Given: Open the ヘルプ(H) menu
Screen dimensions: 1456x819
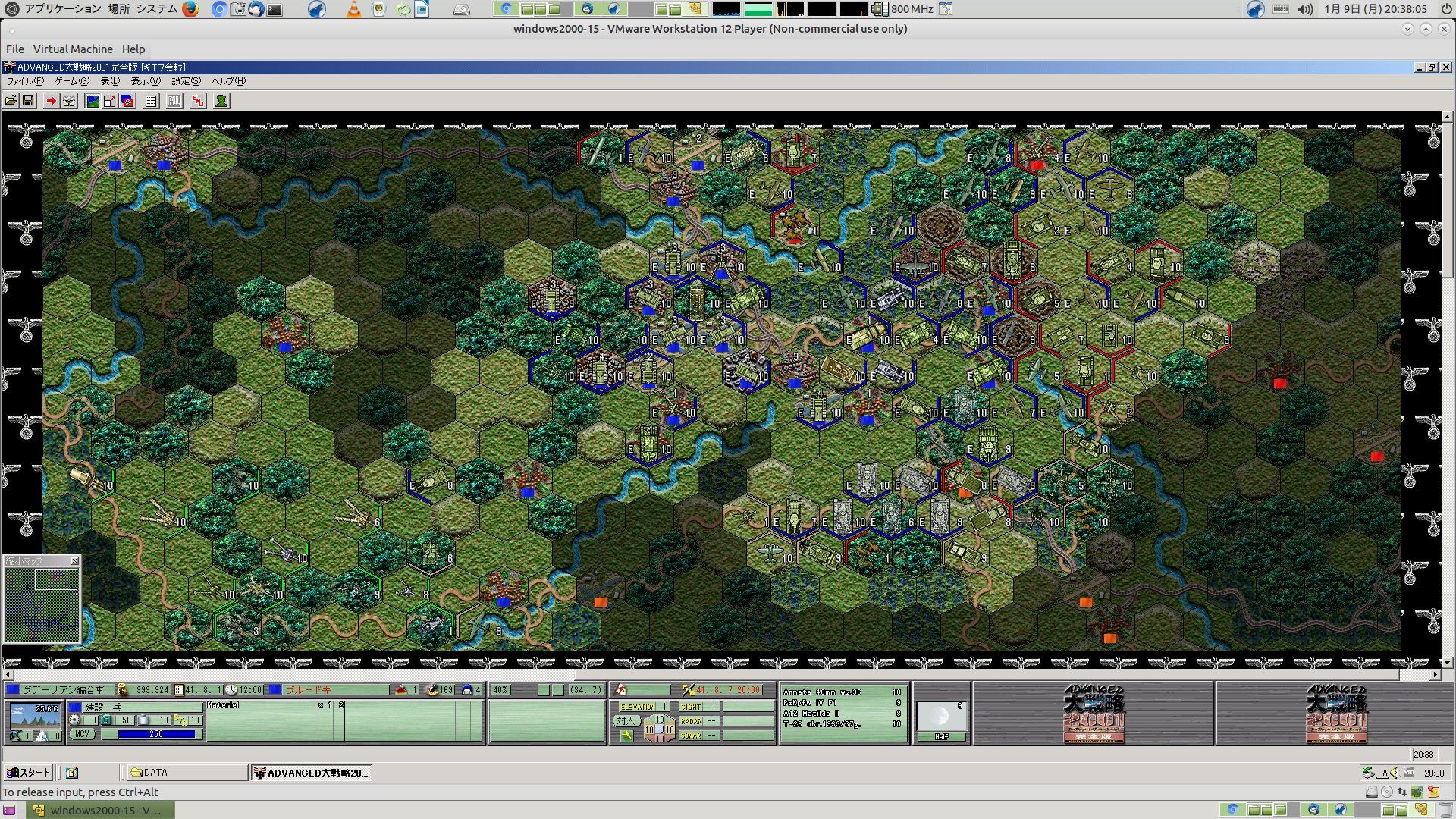Looking at the screenshot, I should pyautogui.click(x=228, y=81).
